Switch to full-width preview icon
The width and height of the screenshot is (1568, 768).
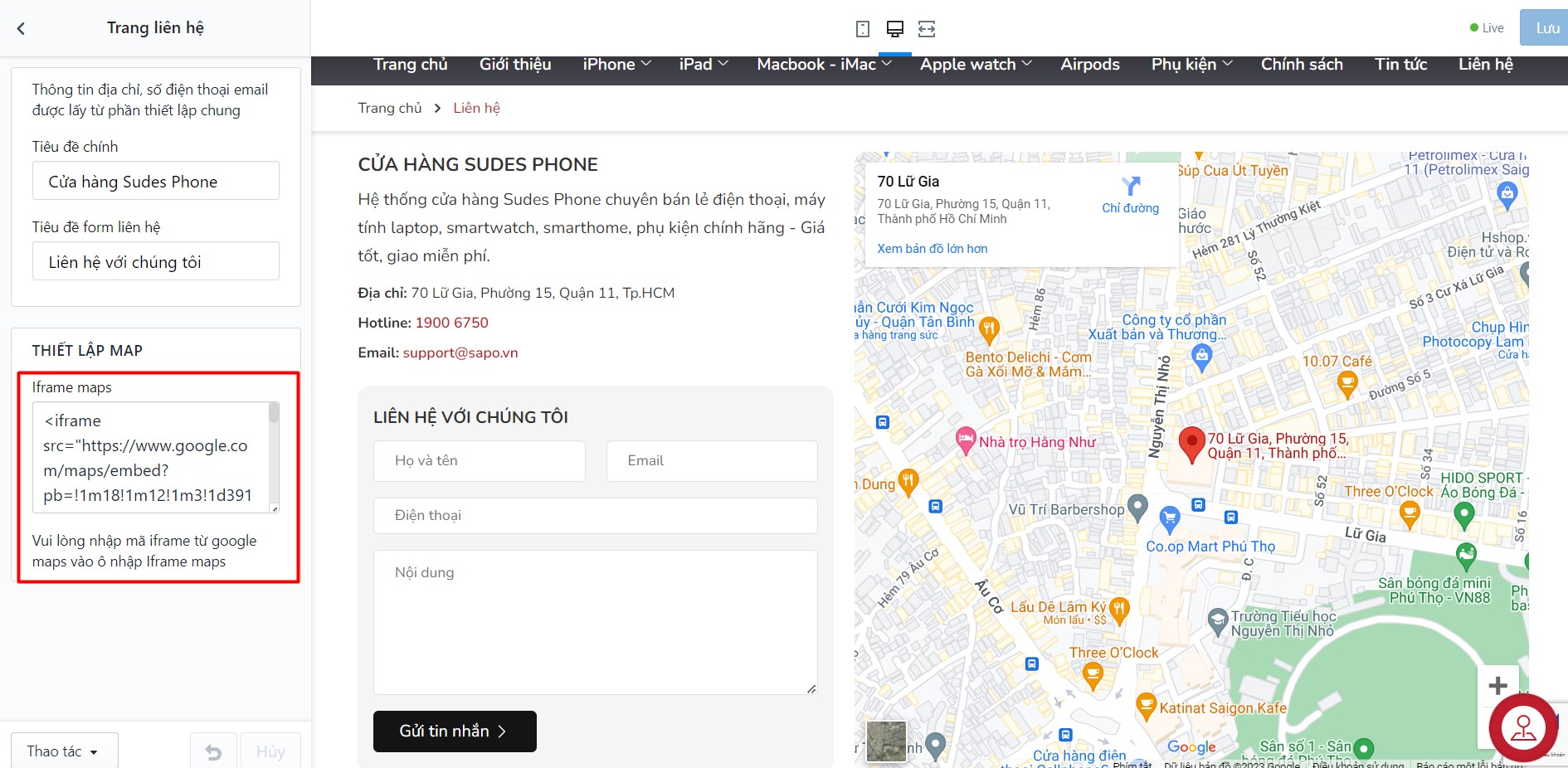click(927, 29)
